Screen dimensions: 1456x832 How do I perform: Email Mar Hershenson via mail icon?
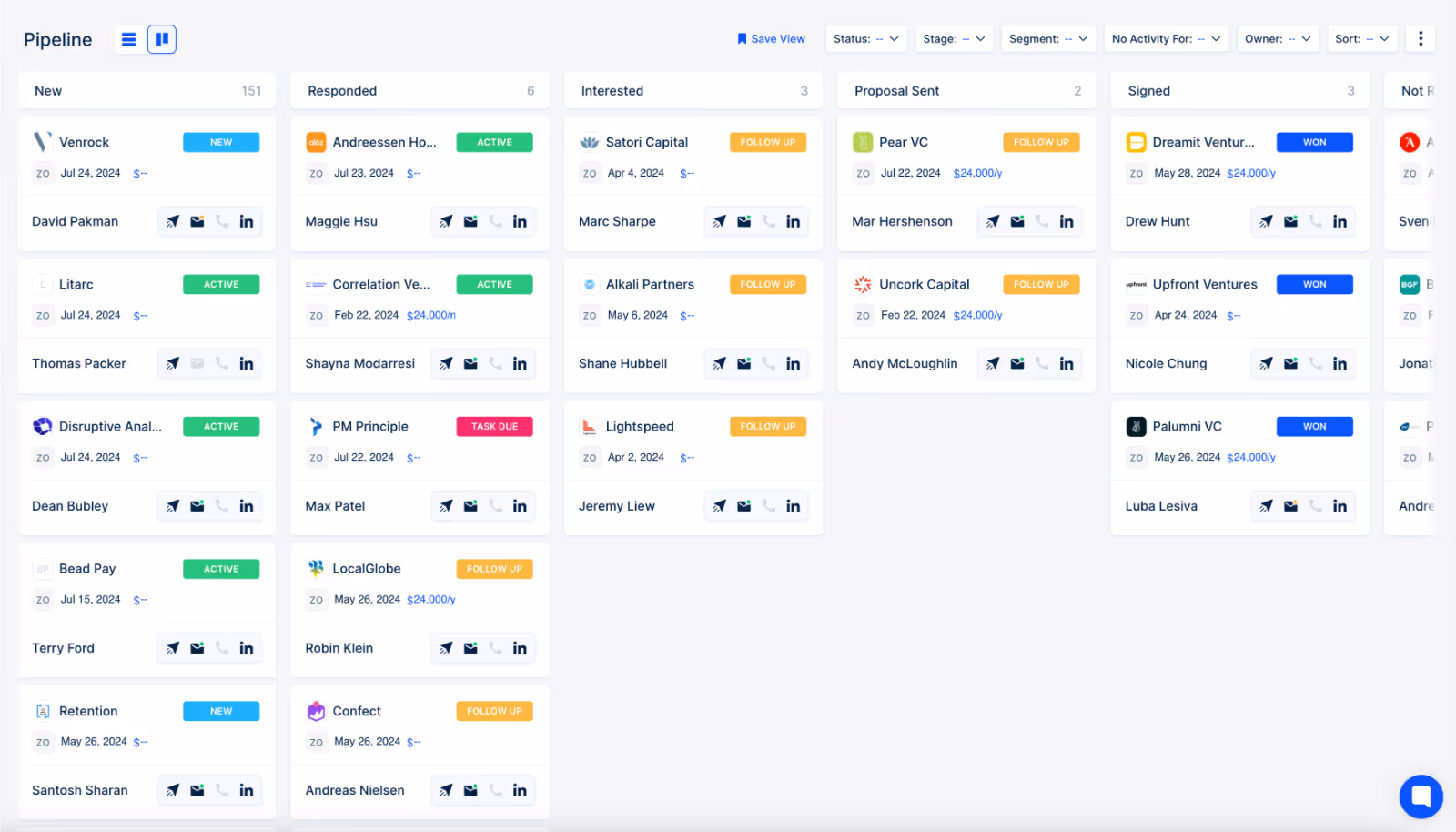point(1017,221)
